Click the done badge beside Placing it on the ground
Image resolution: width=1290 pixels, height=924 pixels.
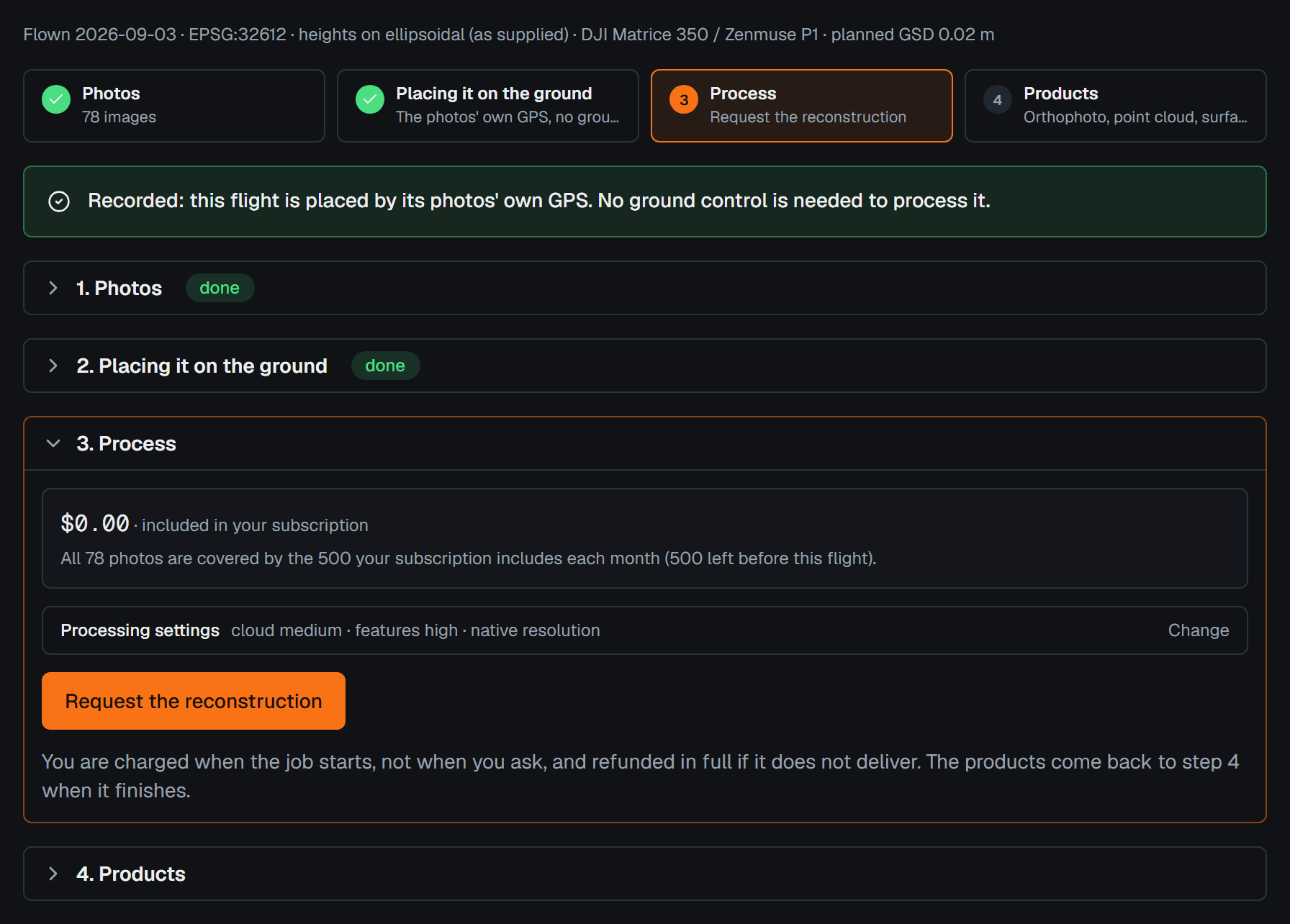pyautogui.click(x=385, y=366)
